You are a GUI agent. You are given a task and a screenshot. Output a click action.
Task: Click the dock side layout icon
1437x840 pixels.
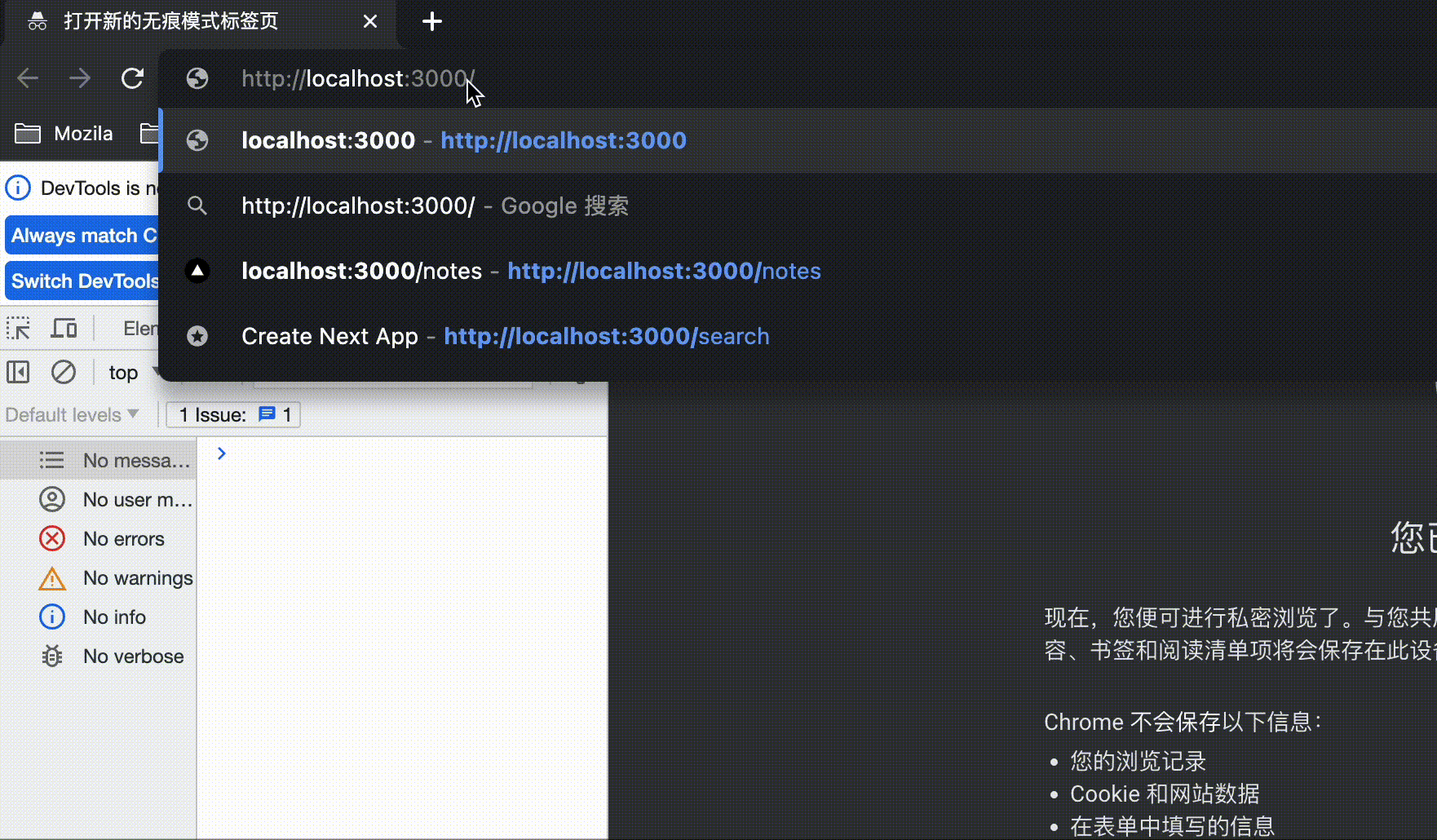click(17, 372)
